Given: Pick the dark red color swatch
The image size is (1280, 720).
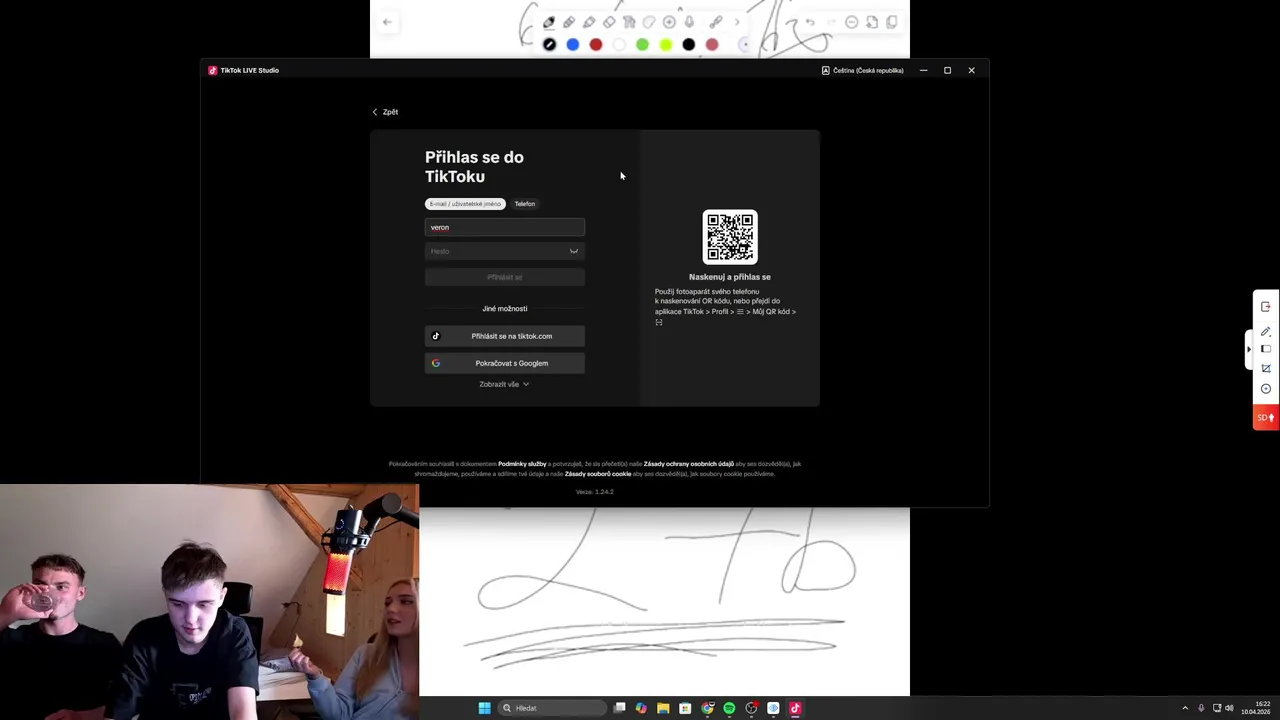Looking at the screenshot, I should (596, 45).
